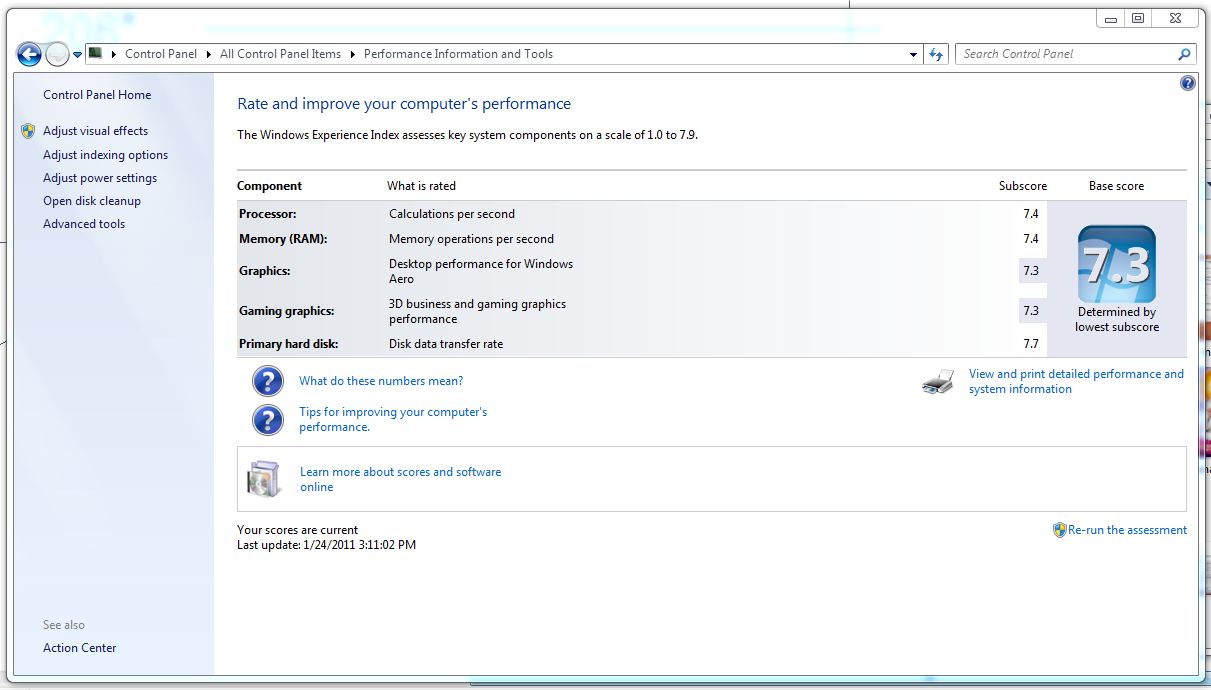This screenshot has height=690, width=1211.
Task: Select the Graphics: row label
Action: [265, 271]
